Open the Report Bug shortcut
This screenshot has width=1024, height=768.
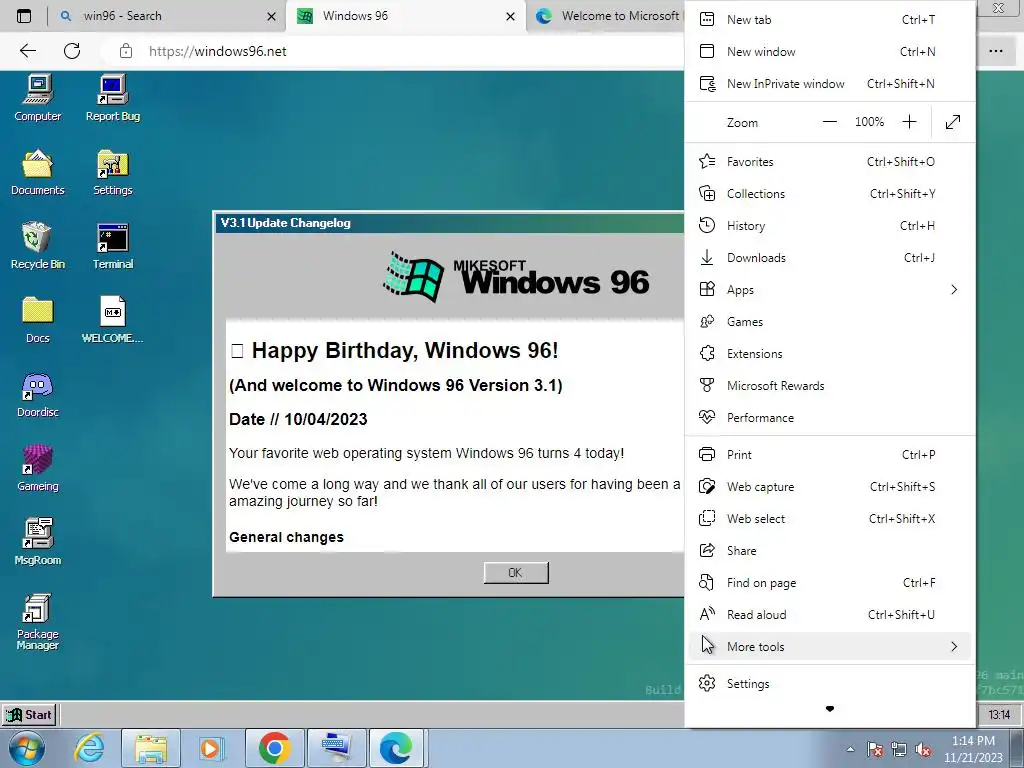click(113, 98)
